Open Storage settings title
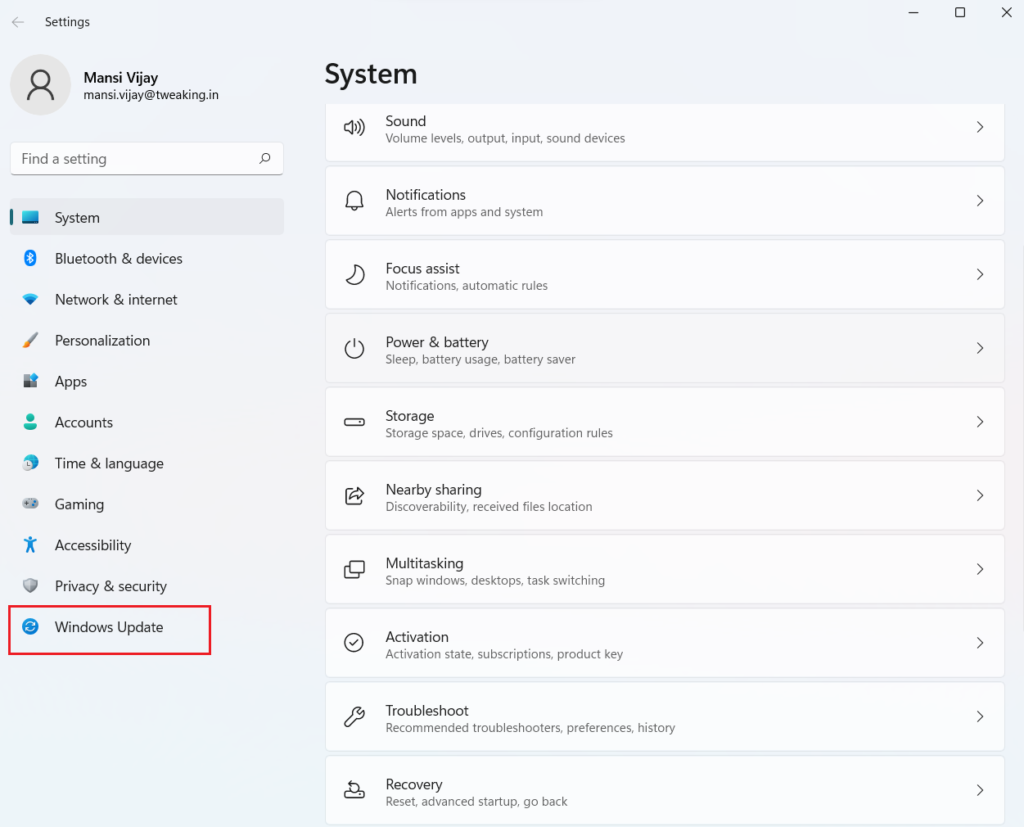The height and width of the screenshot is (827, 1024). click(x=409, y=416)
